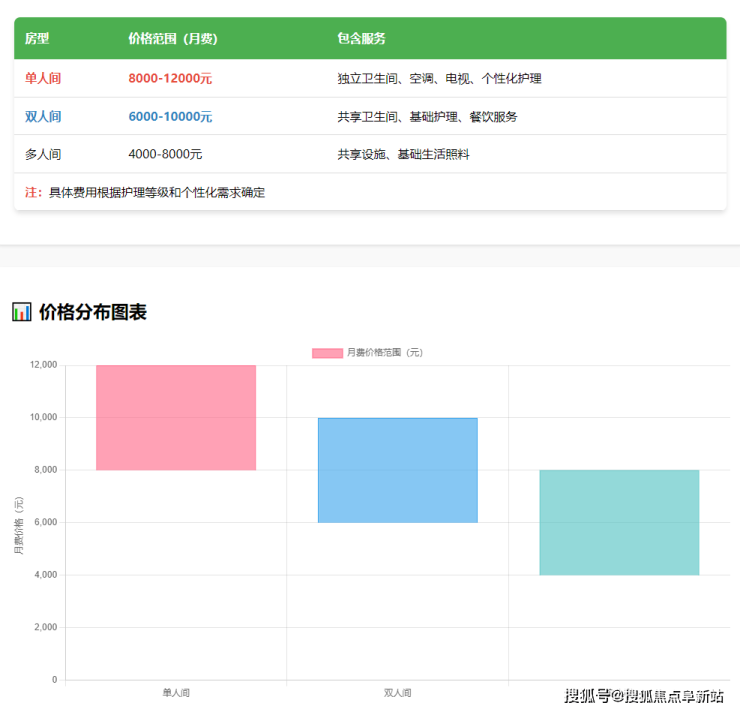
Task: Click the red 注: note label
Action: 33,192
